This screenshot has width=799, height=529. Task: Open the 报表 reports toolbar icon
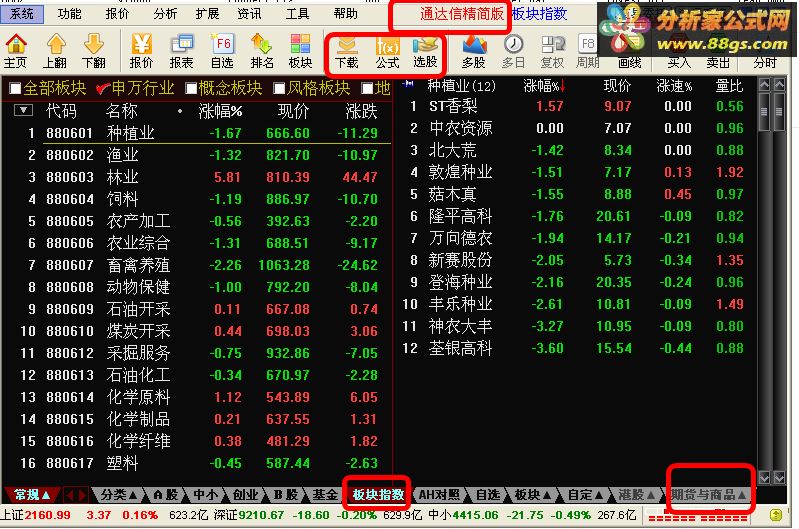[182, 51]
